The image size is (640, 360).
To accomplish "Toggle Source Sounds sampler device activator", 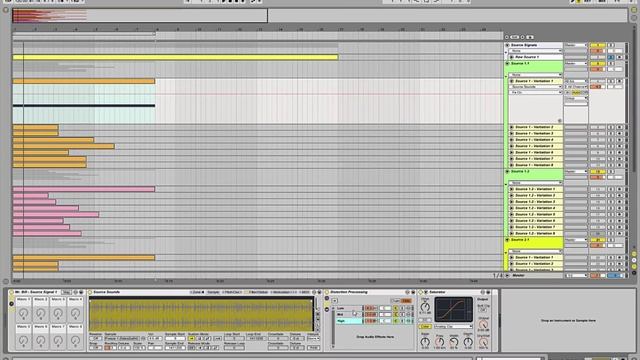I will (90, 292).
